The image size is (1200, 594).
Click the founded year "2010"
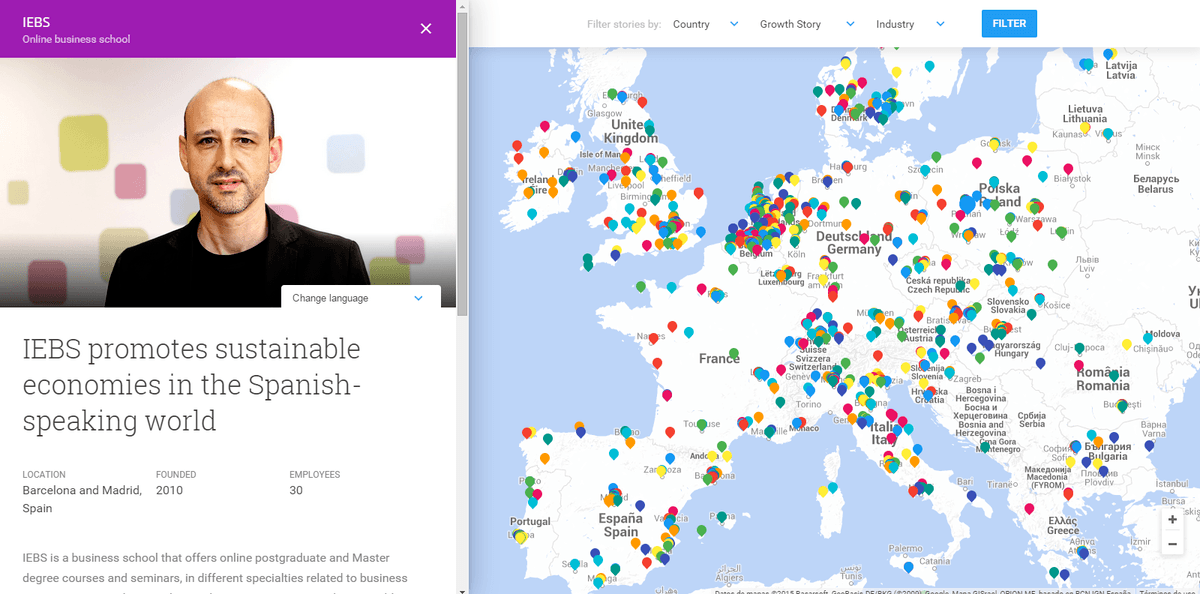click(x=169, y=490)
